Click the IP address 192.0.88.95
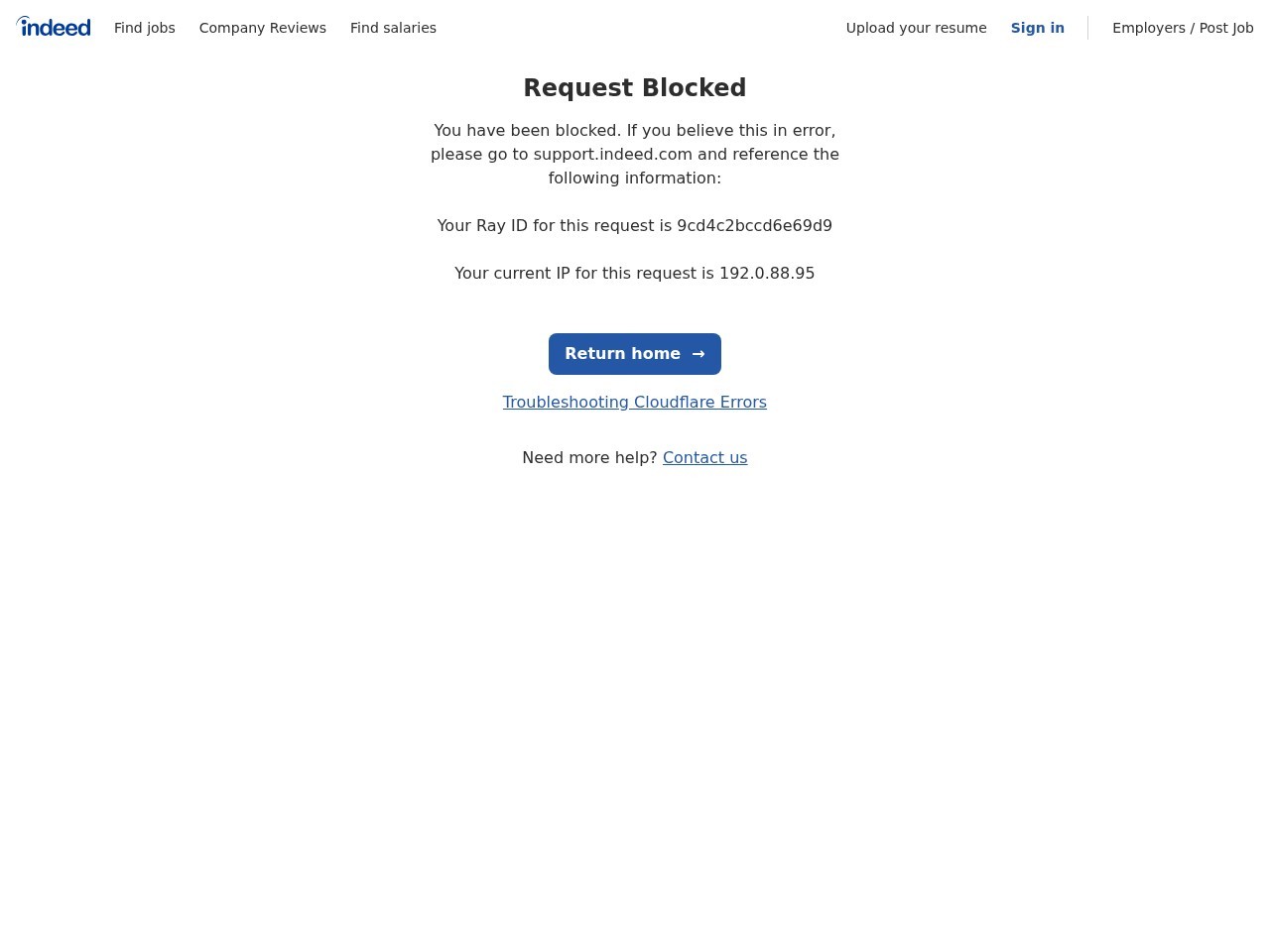This screenshot has height=952, width=1270. coord(767,273)
